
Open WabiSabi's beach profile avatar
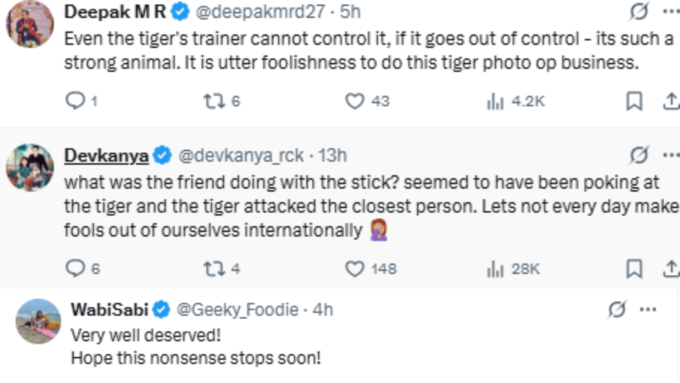pyautogui.click(x=38, y=321)
